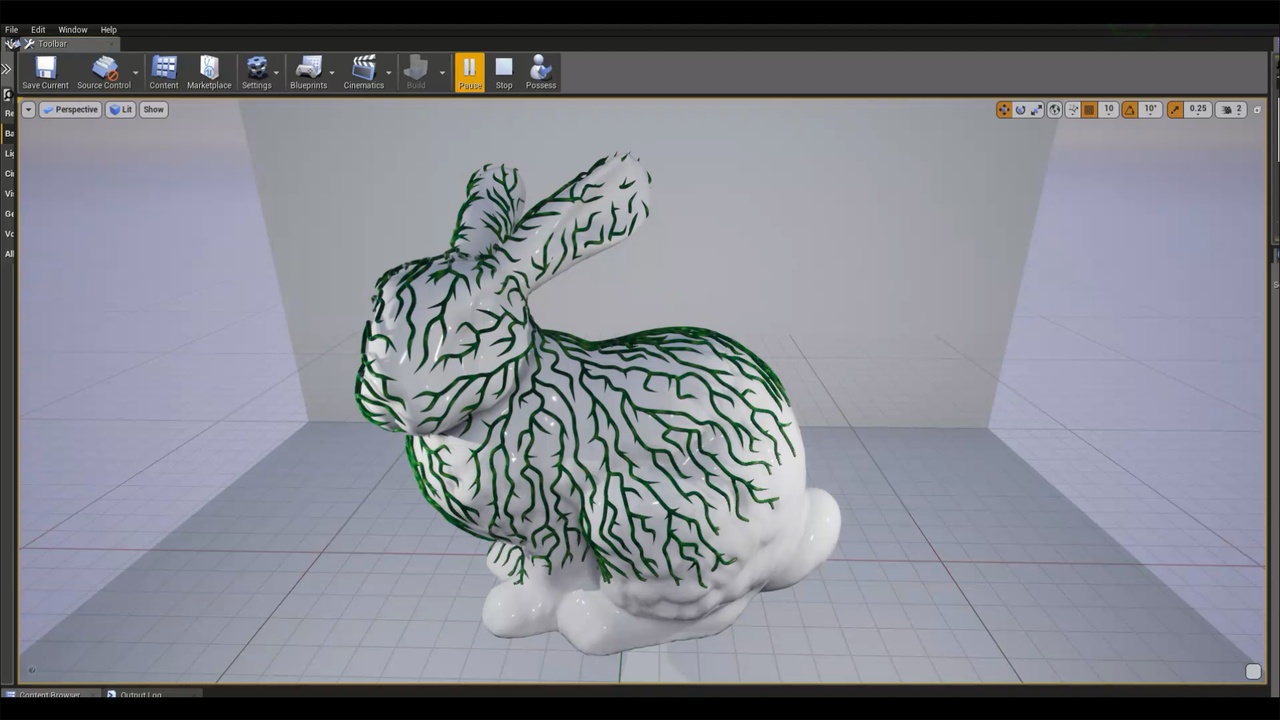
Task: Click the Show button in viewport
Action: pyautogui.click(x=153, y=110)
